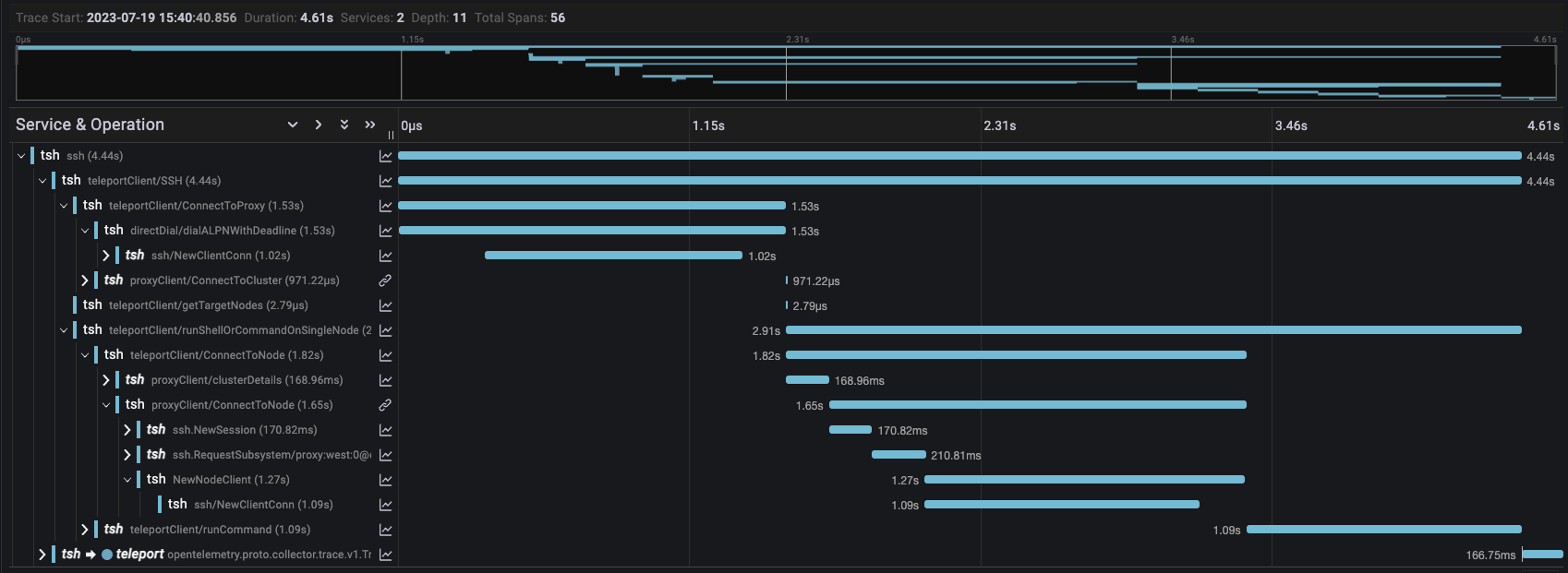
Task: Expand the ssh/NewClientConn (1.02s) span
Action: click(x=106, y=256)
